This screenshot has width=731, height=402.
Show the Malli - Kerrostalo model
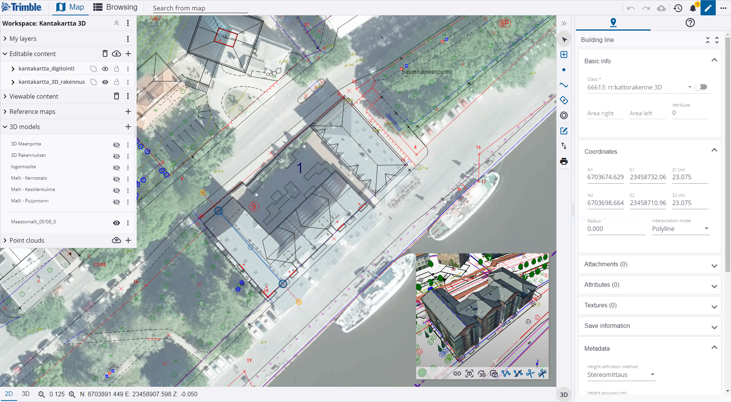tap(117, 179)
